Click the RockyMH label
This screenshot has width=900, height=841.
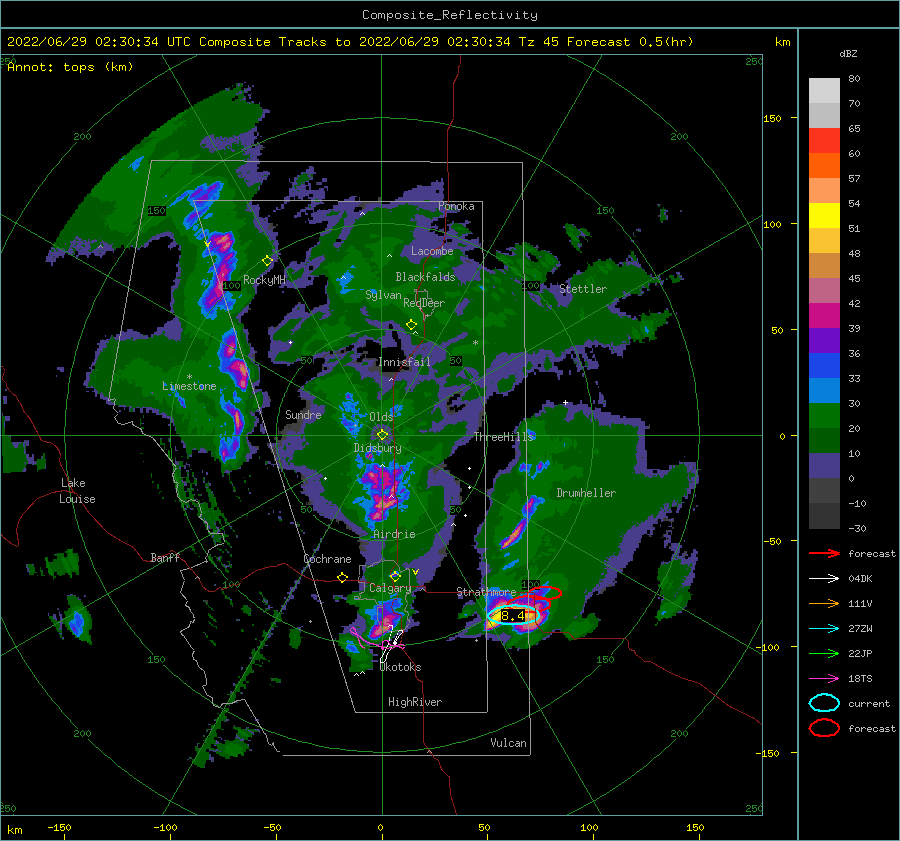point(264,280)
